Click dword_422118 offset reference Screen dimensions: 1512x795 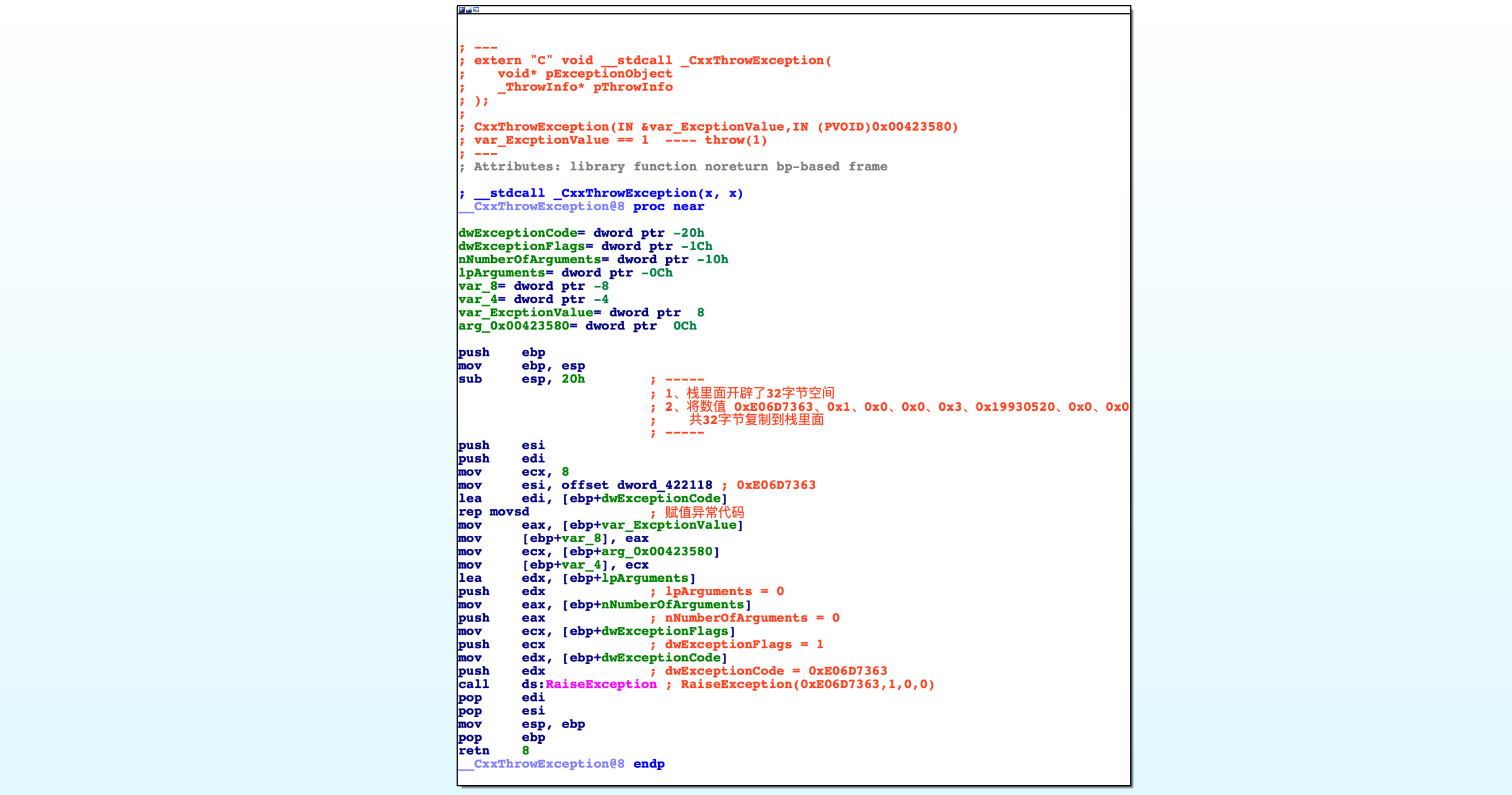coord(664,485)
